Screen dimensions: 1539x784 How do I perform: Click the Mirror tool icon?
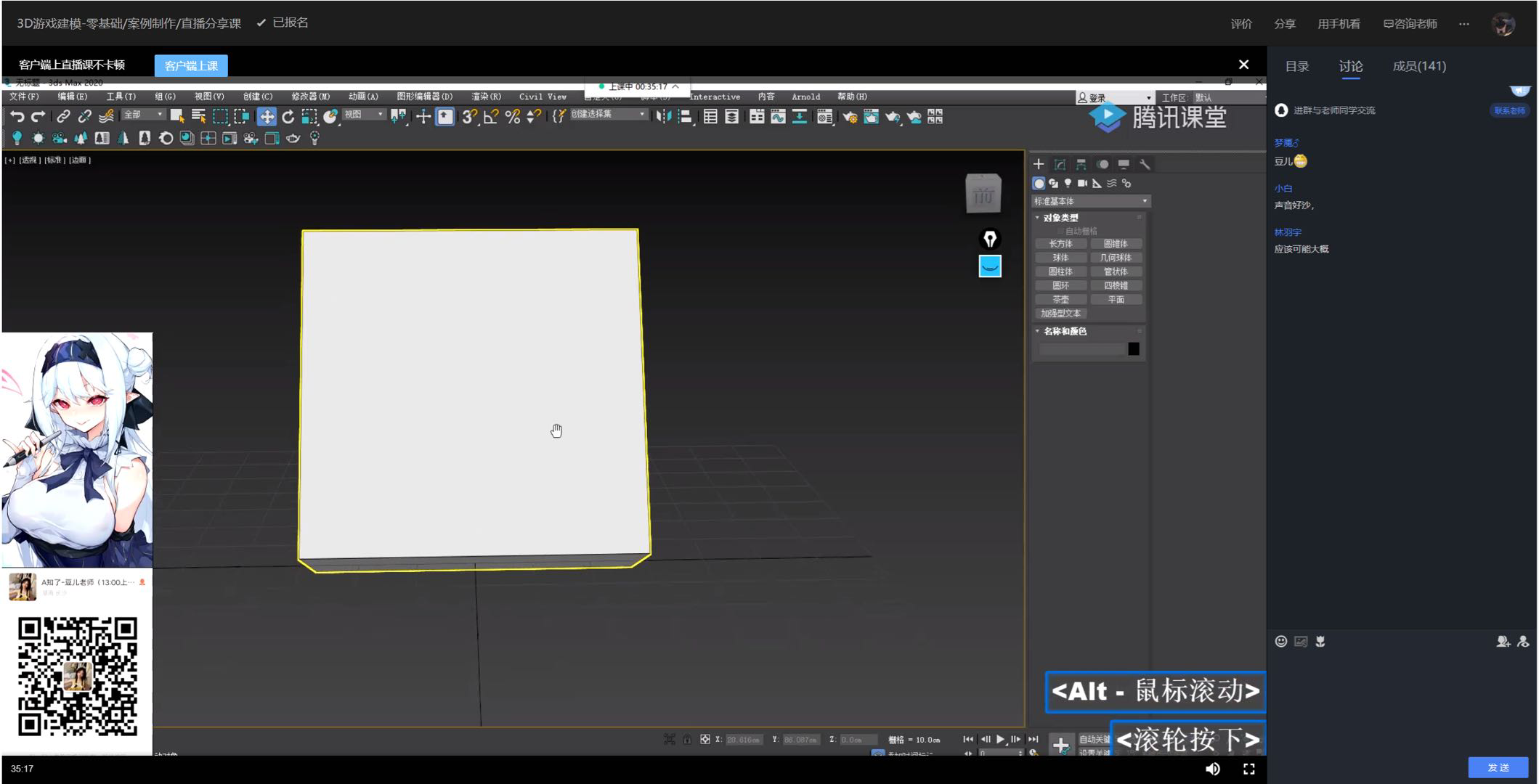click(663, 117)
